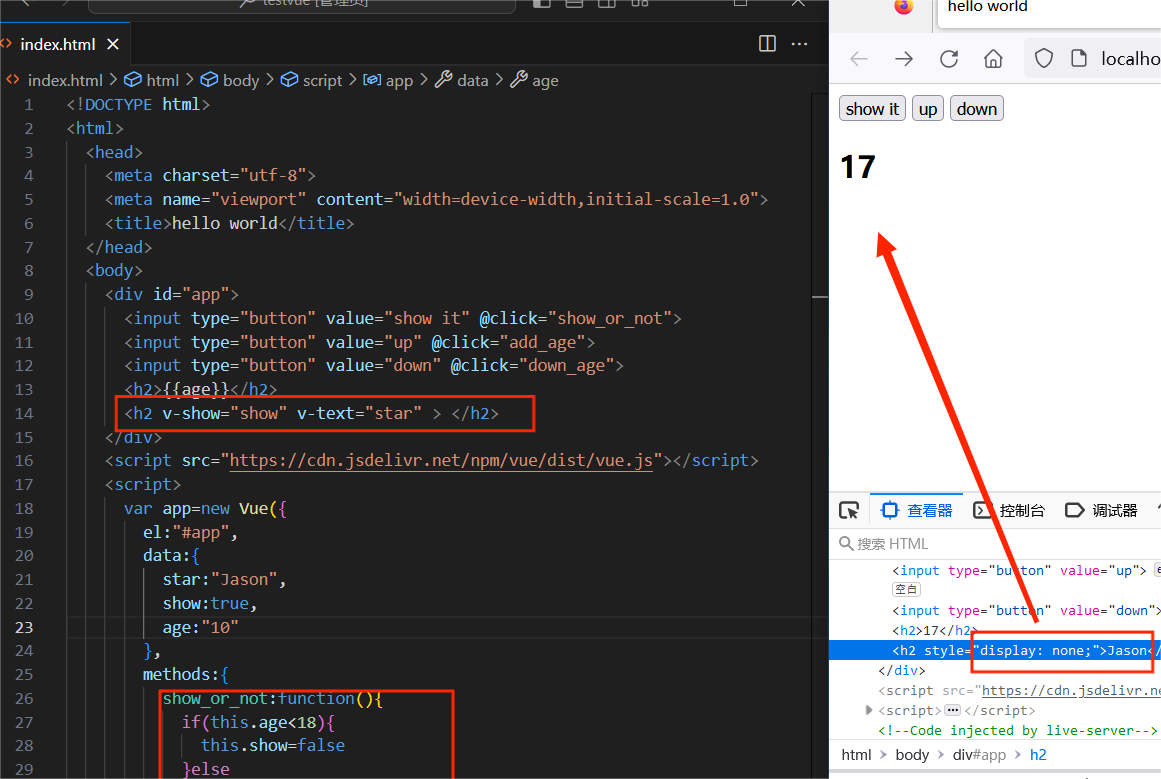This screenshot has height=779, width=1161.
Task: Switch to the 查看器 inspector tab
Action: click(x=917, y=510)
